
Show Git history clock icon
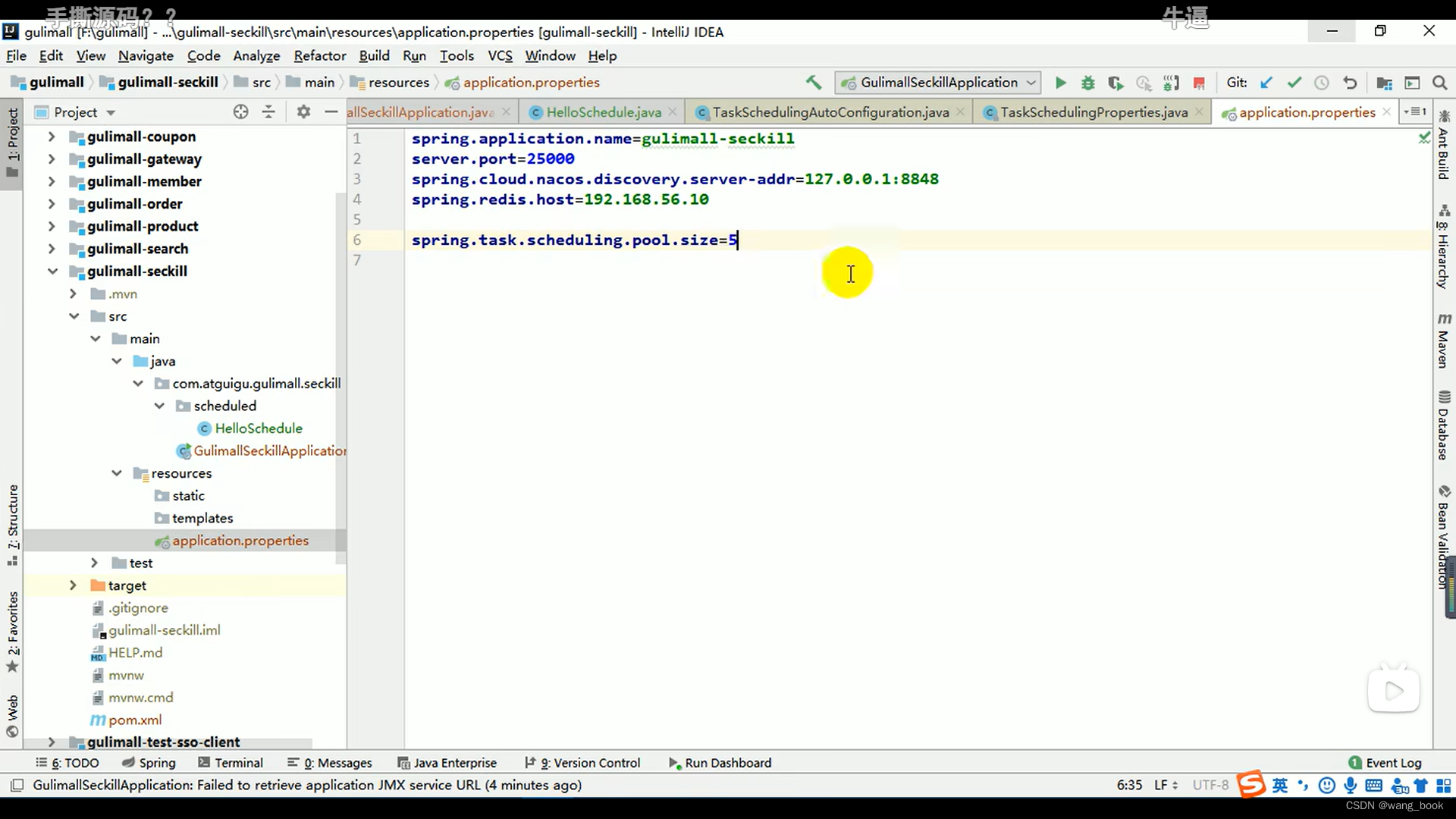point(1322,83)
